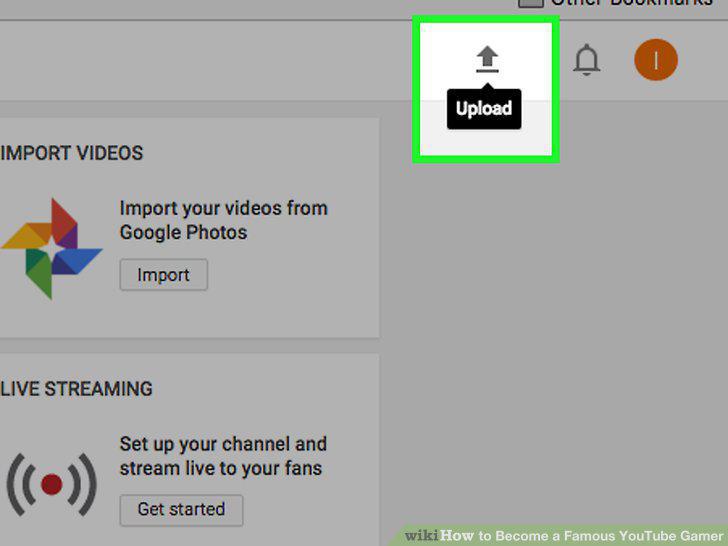
Task: Click the Get started button
Action: click(x=181, y=510)
